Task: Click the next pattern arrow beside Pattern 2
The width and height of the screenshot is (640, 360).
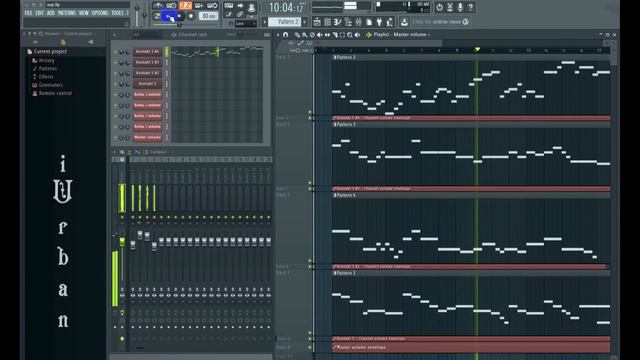Action: pos(304,22)
